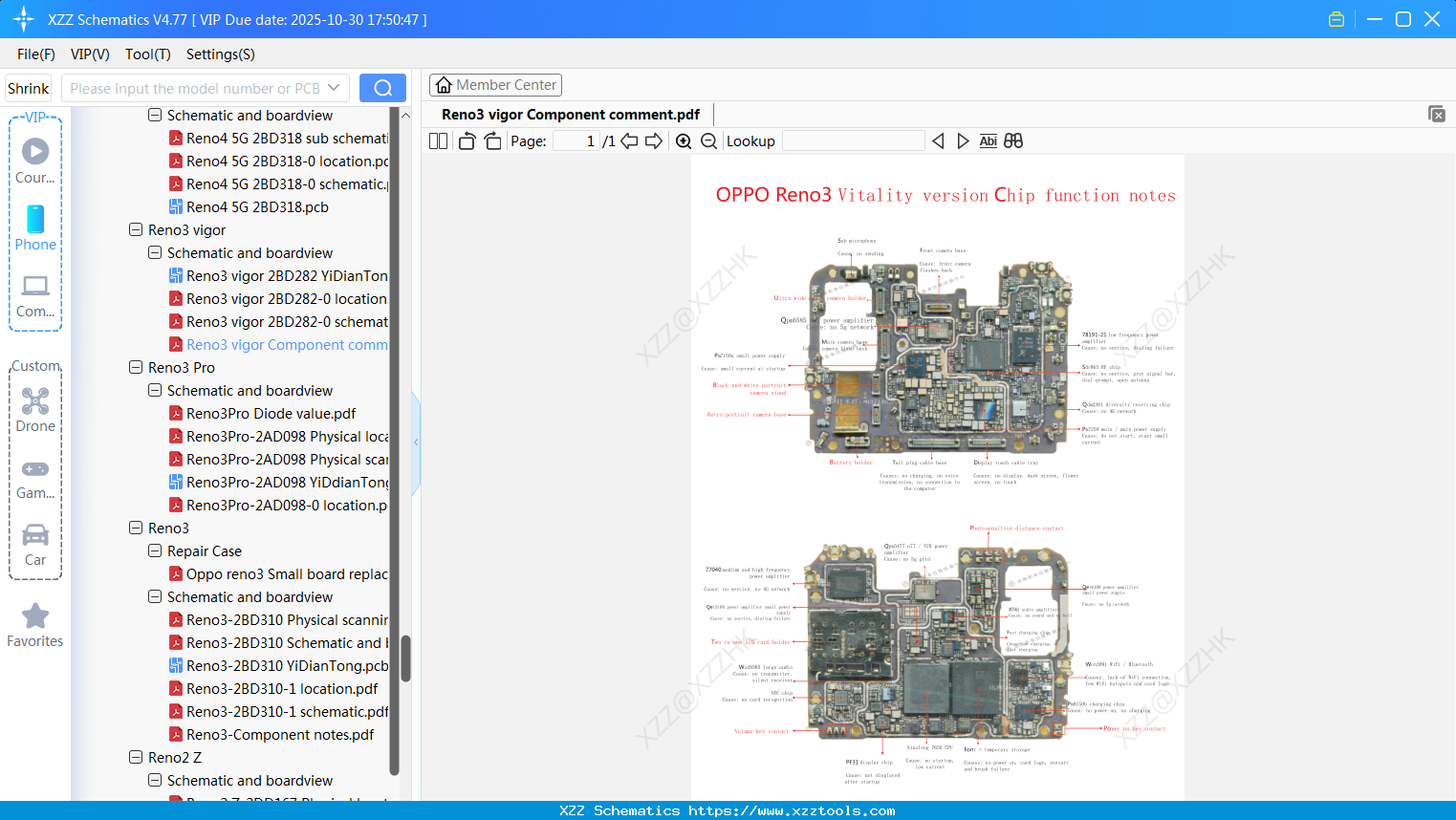Click the zoom out magnifier icon
The width and height of the screenshot is (1456, 820).
coord(708,141)
